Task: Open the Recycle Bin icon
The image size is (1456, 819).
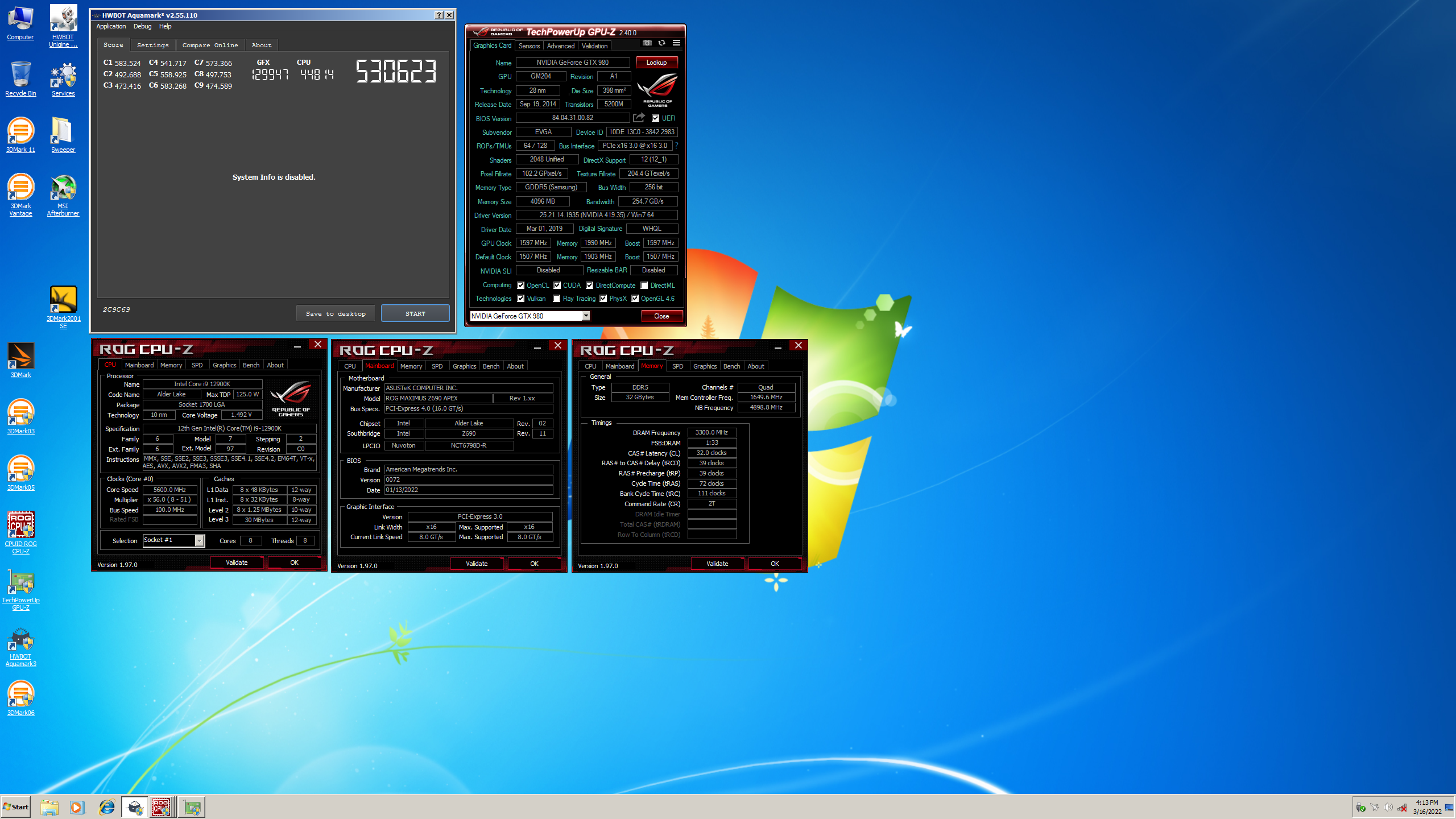Action: (20, 78)
